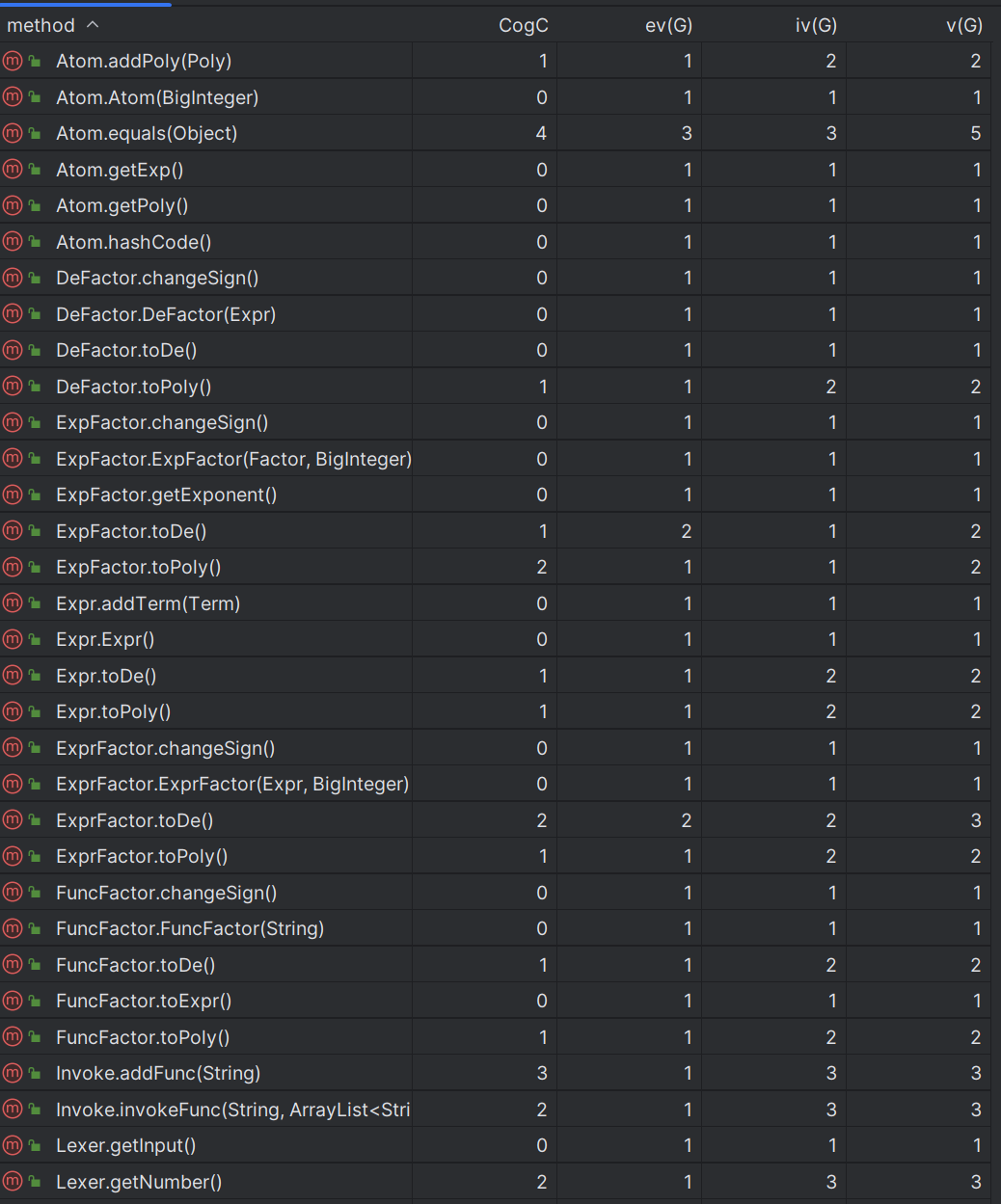Click the iv(G) column header
The image size is (1001, 1204).
point(816,25)
